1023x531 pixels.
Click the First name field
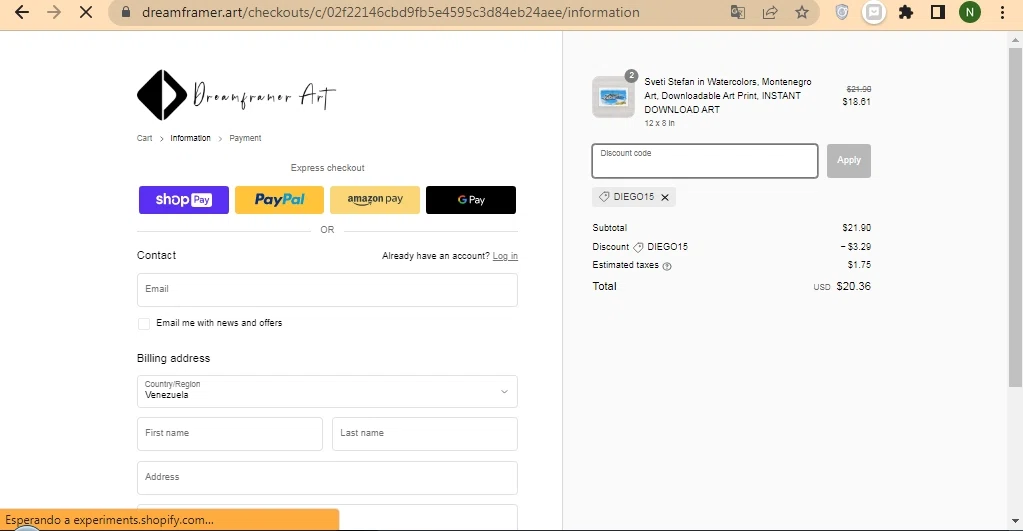230,434
